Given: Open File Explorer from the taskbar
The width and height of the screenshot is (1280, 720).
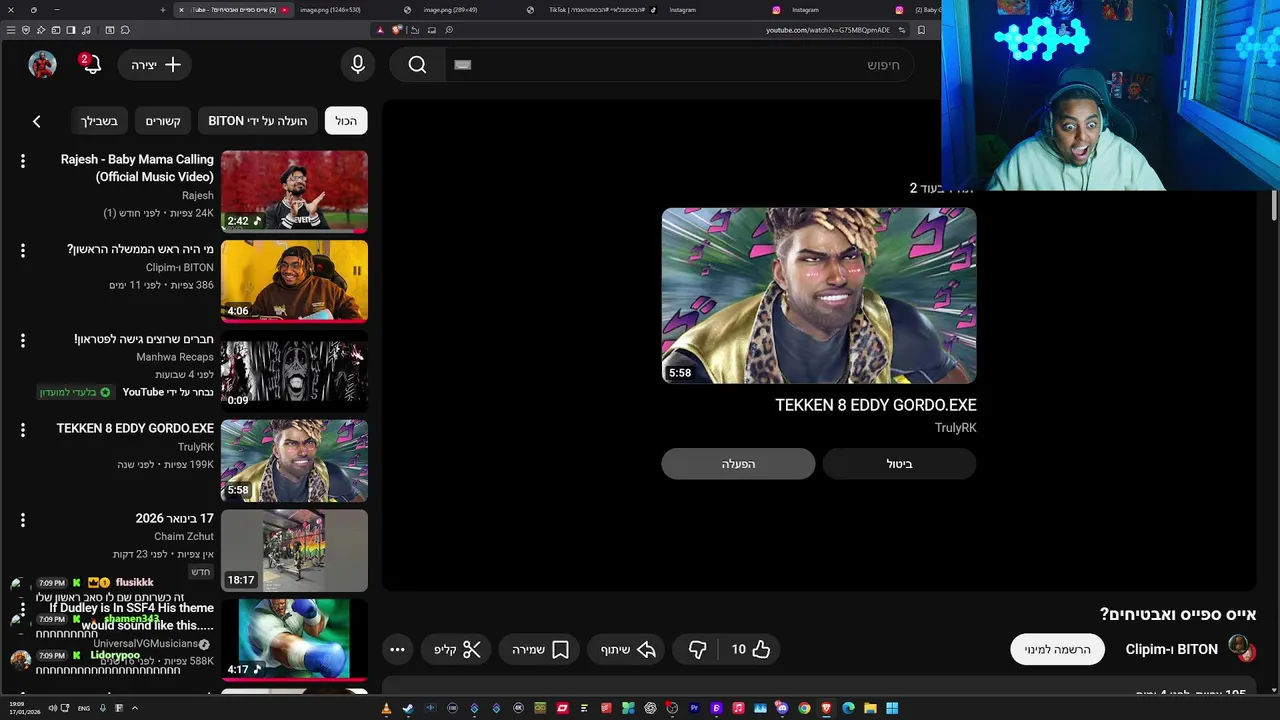Looking at the screenshot, I should click(x=870, y=708).
